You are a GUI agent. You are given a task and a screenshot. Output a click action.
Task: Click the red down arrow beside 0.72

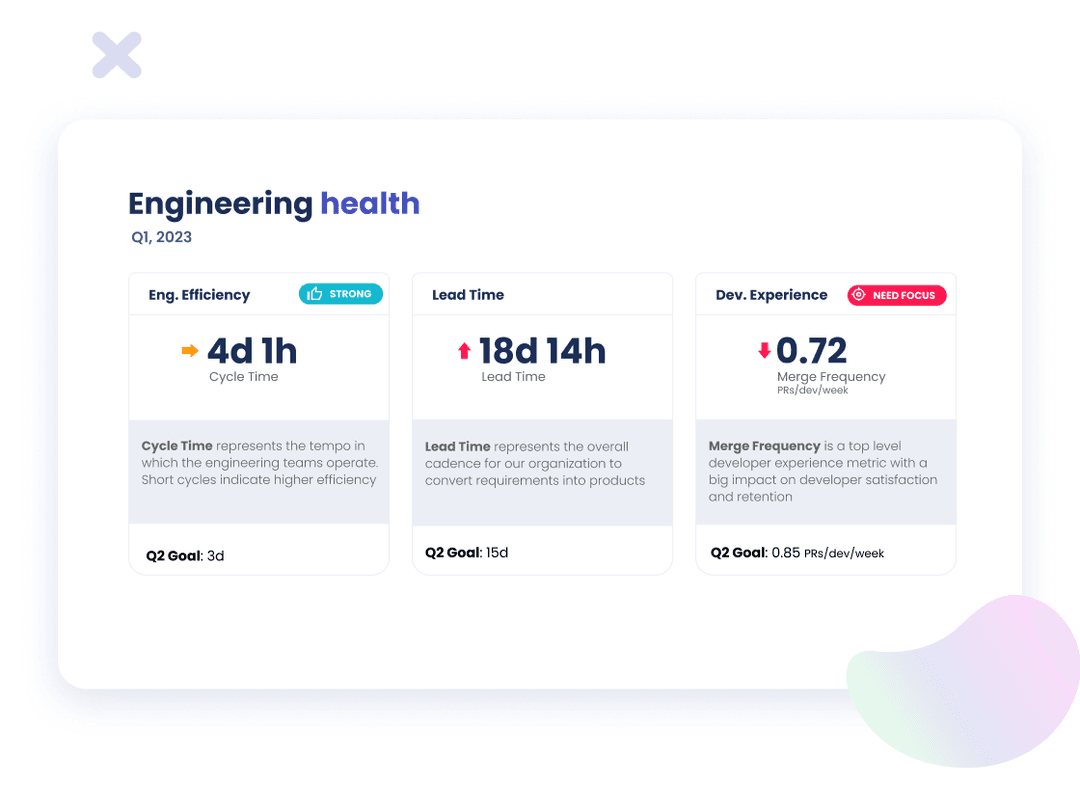click(x=764, y=351)
